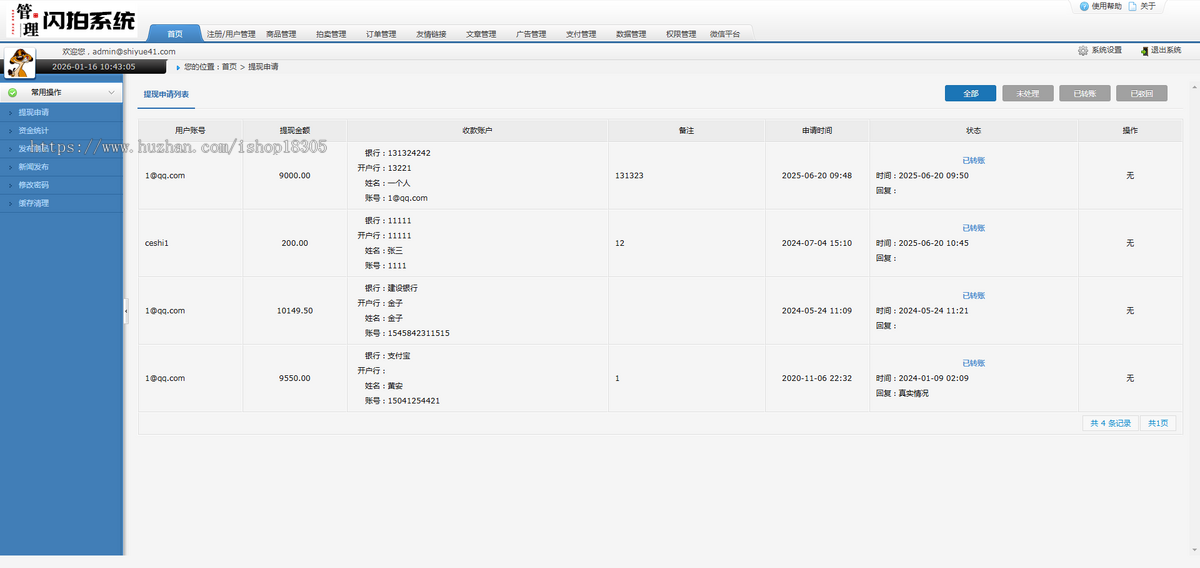Click the 操作 column header
The image size is (1200, 568).
1130,131
